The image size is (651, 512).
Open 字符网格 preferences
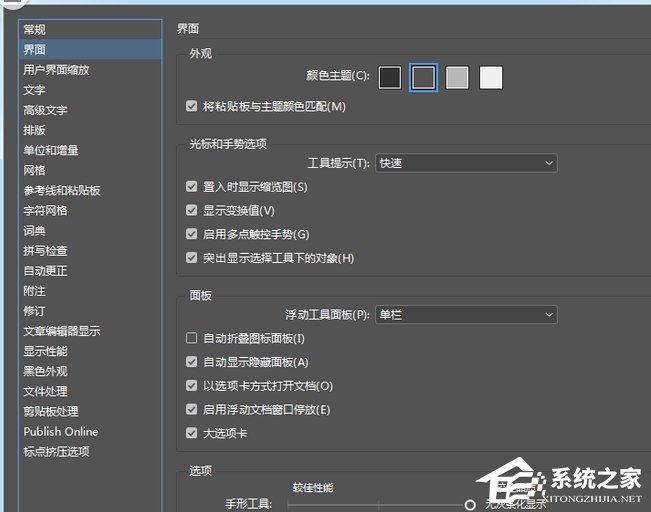point(90,211)
